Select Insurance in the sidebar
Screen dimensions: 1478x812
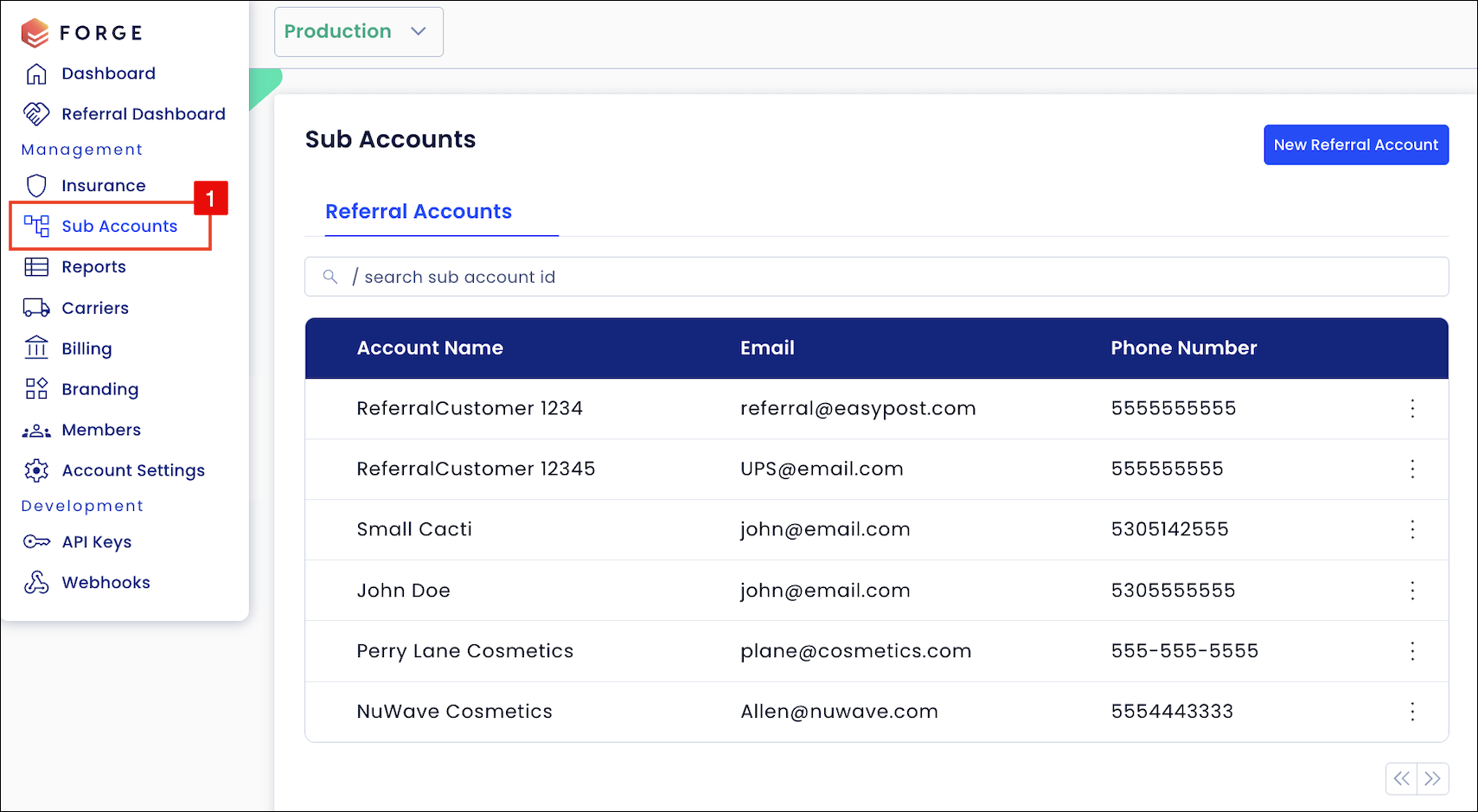104,186
